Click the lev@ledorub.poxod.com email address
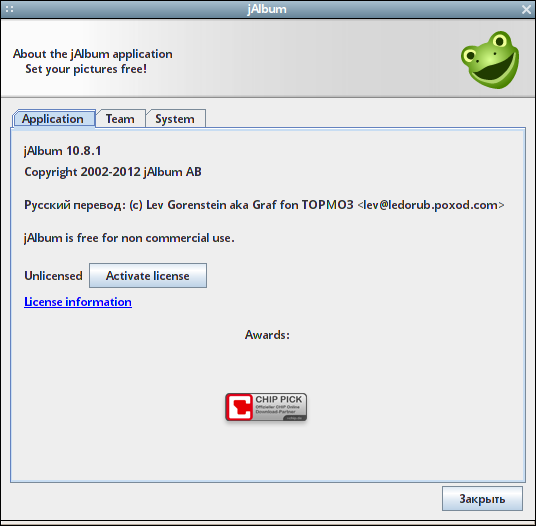The height and width of the screenshot is (526, 536). pyautogui.click(x=431, y=205)
